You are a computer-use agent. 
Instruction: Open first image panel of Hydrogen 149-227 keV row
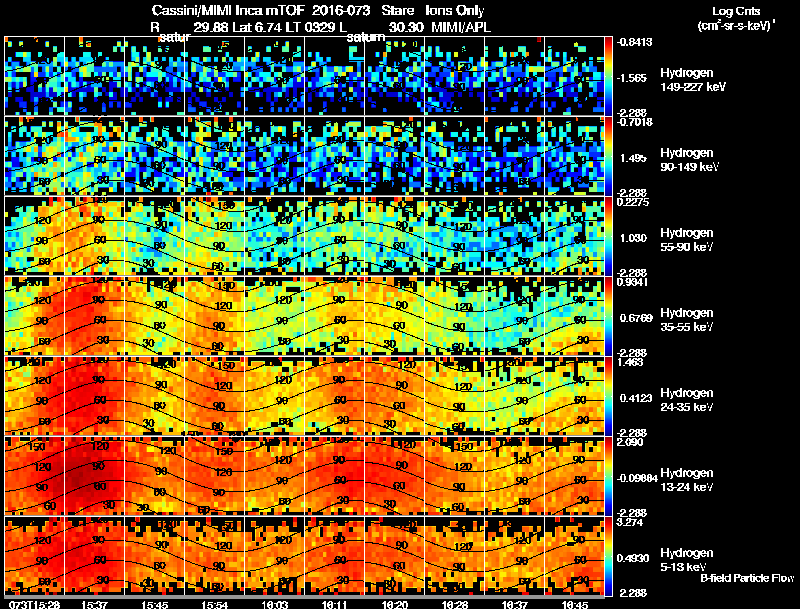(x=35, y=76)
